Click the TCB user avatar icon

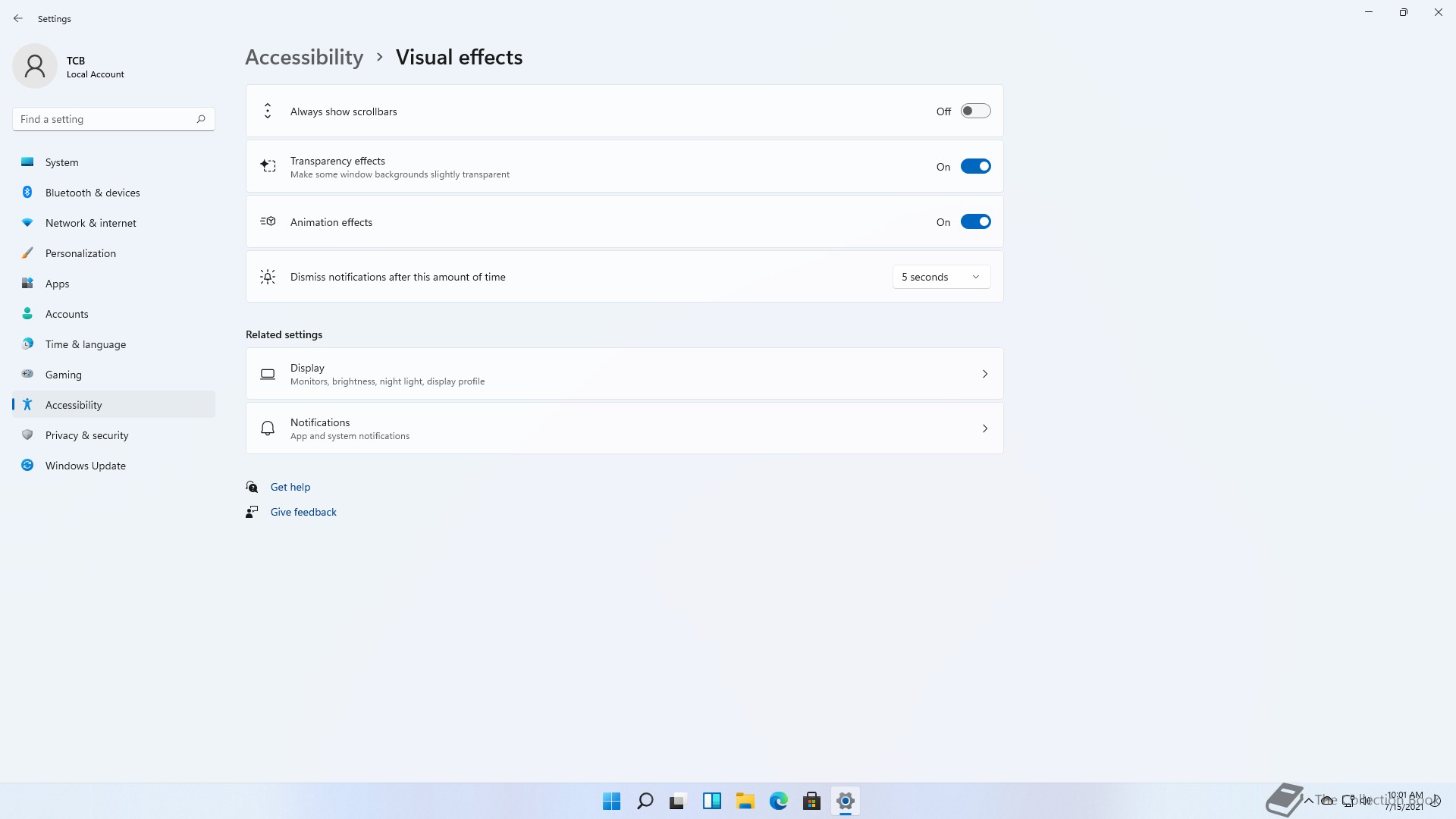(35, 66)
